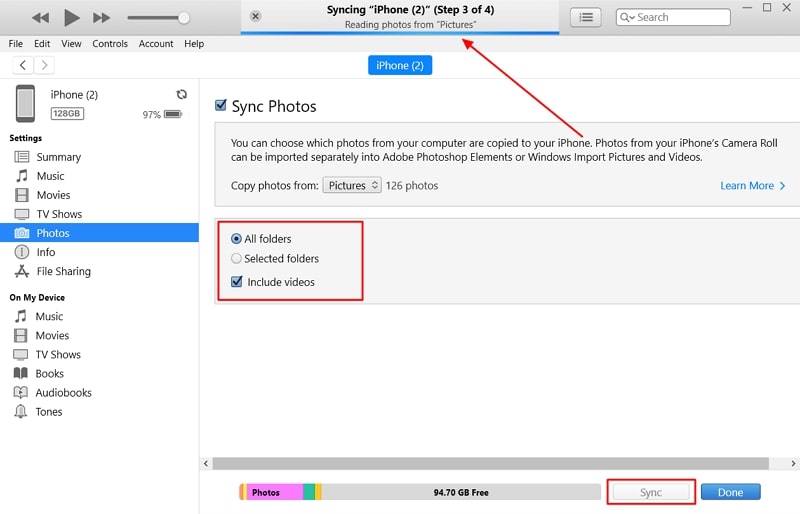The width and height of the screenshot is (800, 514).
Task: Open the Controls menu
Action: (x=110, y=44)
